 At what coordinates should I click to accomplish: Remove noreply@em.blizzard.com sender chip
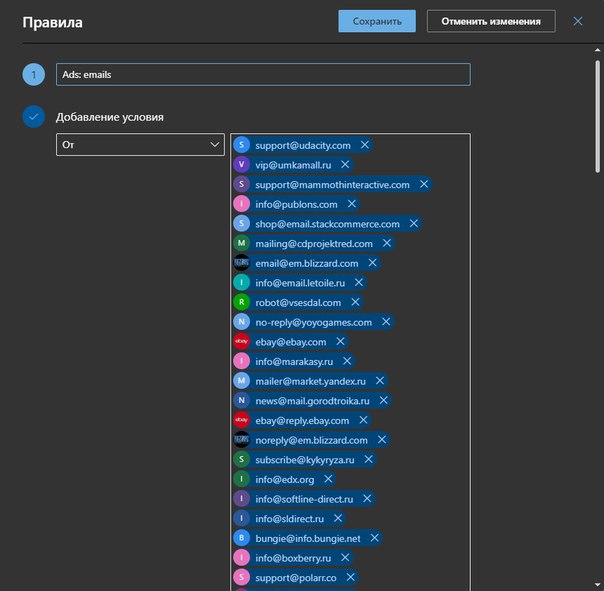click(x=382, y=440)
